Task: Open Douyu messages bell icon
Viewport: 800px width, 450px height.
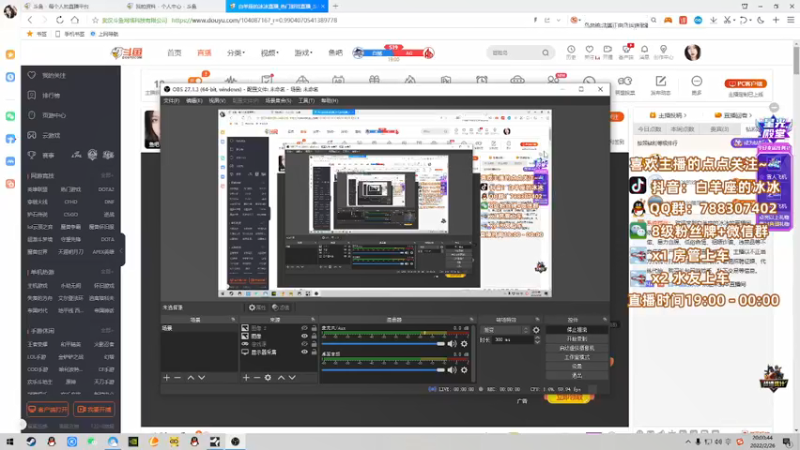Action: tap(644, 50)
